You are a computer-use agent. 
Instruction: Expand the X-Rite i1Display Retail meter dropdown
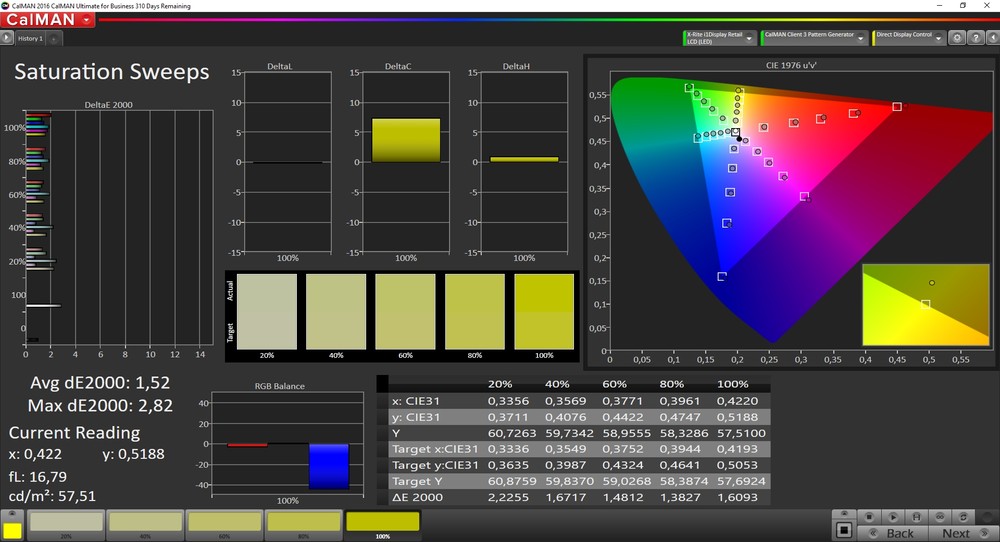point(750,38)
